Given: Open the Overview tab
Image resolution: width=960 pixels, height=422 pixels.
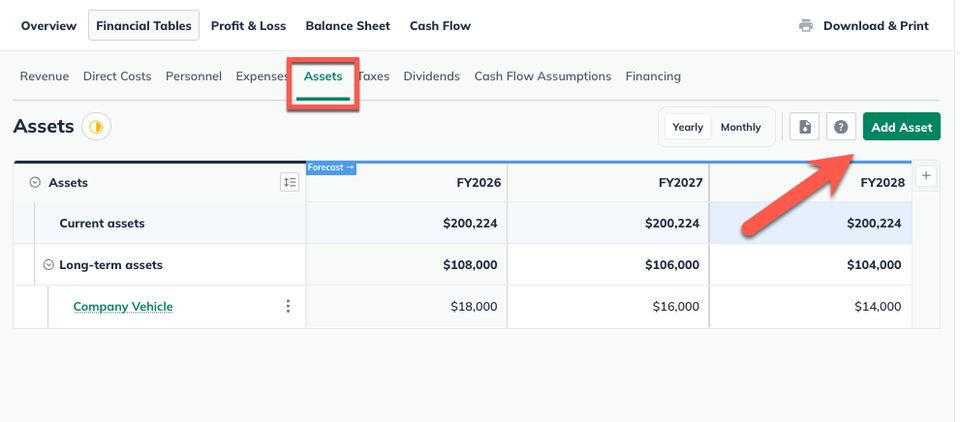Looking at the screenshot, I should tap(48, 26).
